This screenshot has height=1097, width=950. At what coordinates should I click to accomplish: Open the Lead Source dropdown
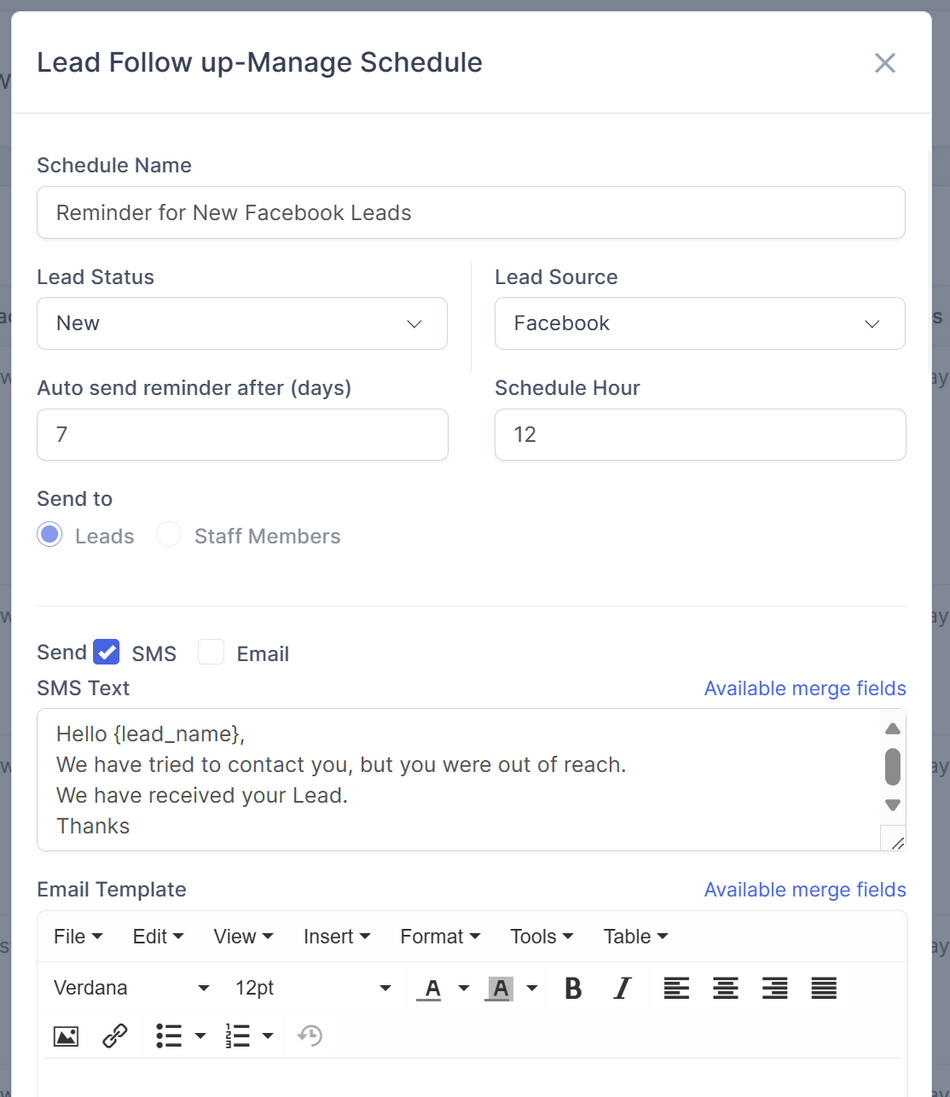point(871,323)
